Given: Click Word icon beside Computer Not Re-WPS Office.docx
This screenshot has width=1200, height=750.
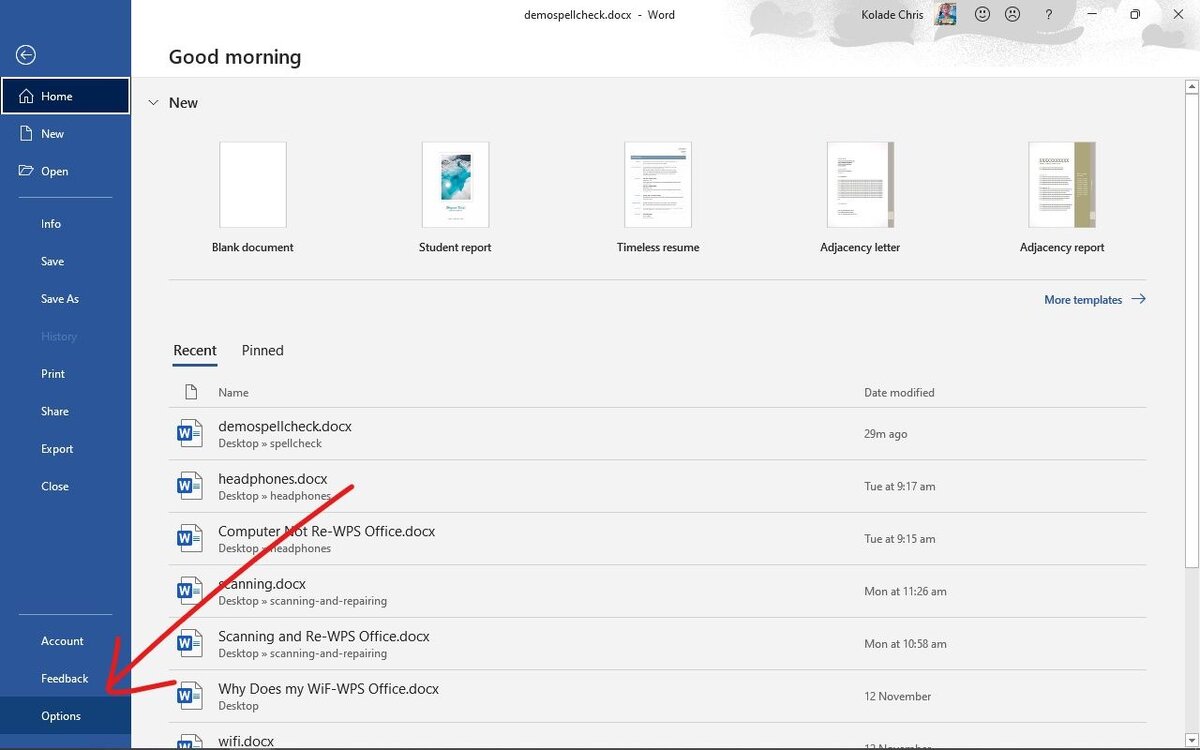Looking at the screenshot, I should pos(189,538).
